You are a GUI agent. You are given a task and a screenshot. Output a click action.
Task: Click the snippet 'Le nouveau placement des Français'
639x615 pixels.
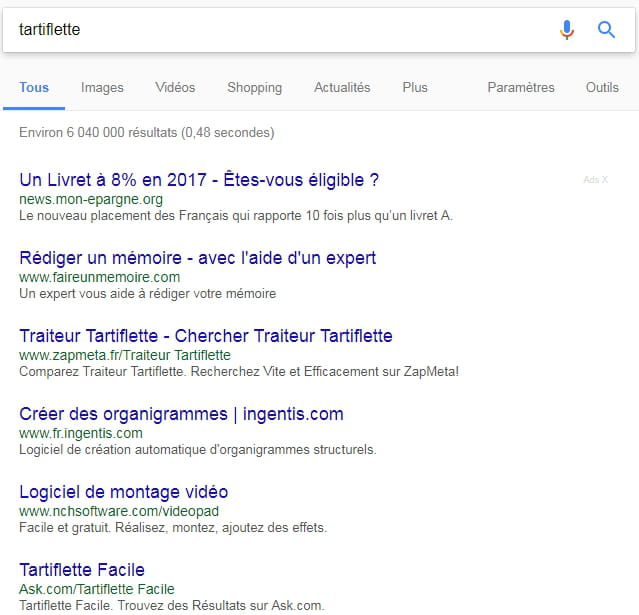click(x=236, y=216)
